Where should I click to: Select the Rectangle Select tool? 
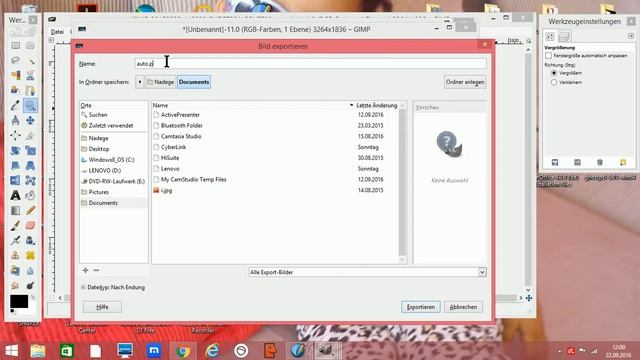tap(15, 45)
